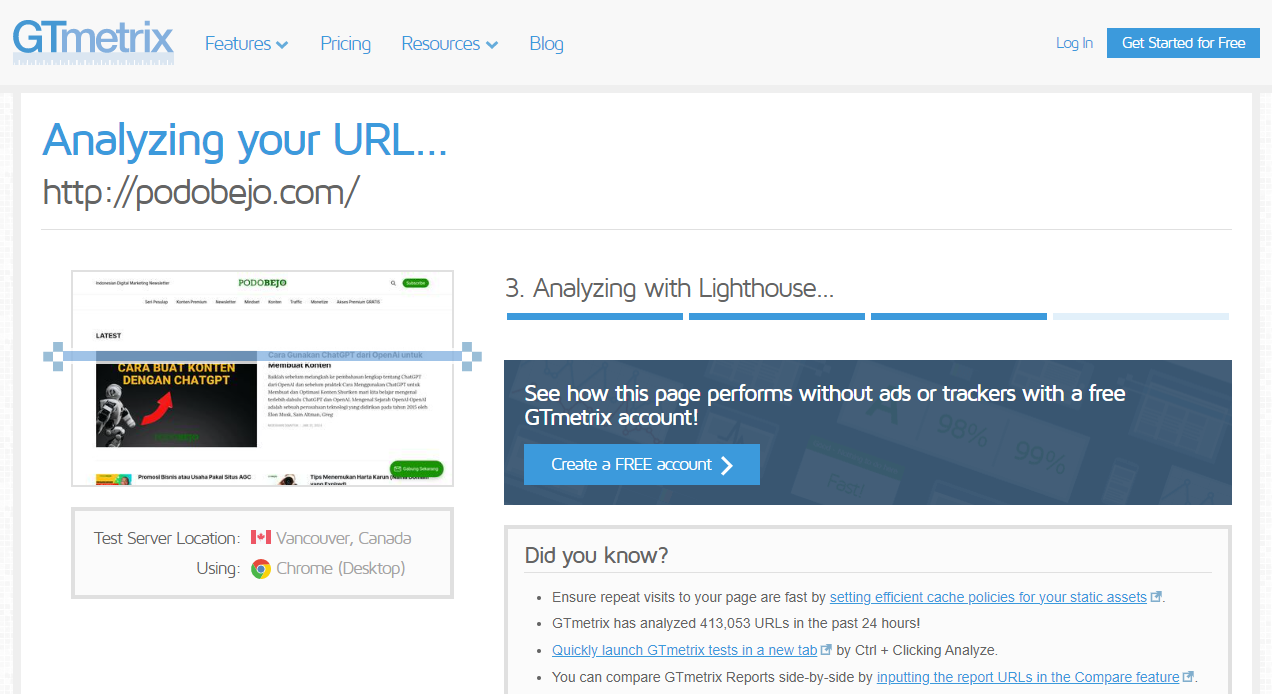Click first Lighthouse progress bar segment
Image resolution: width=1272 pixels, height=694 pixels.
pyautogui.click(x=595, y=316)
